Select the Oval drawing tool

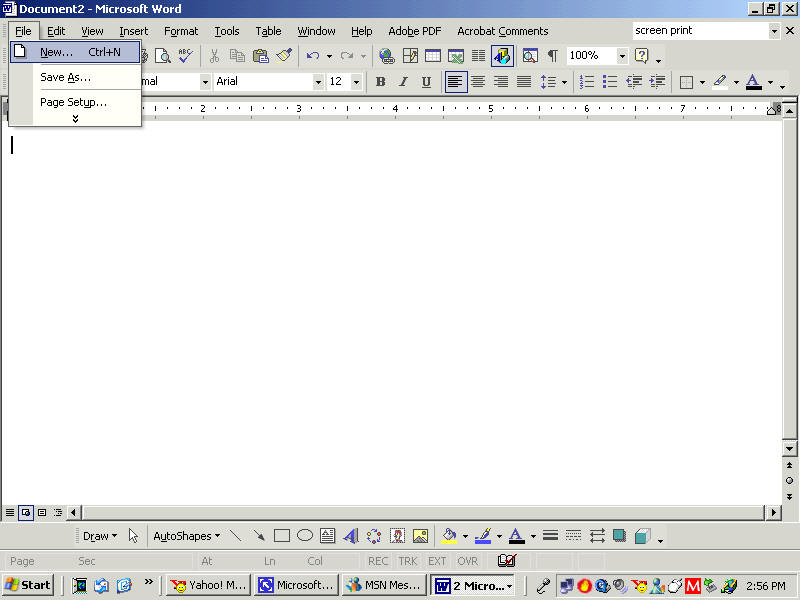click(305, 536)
